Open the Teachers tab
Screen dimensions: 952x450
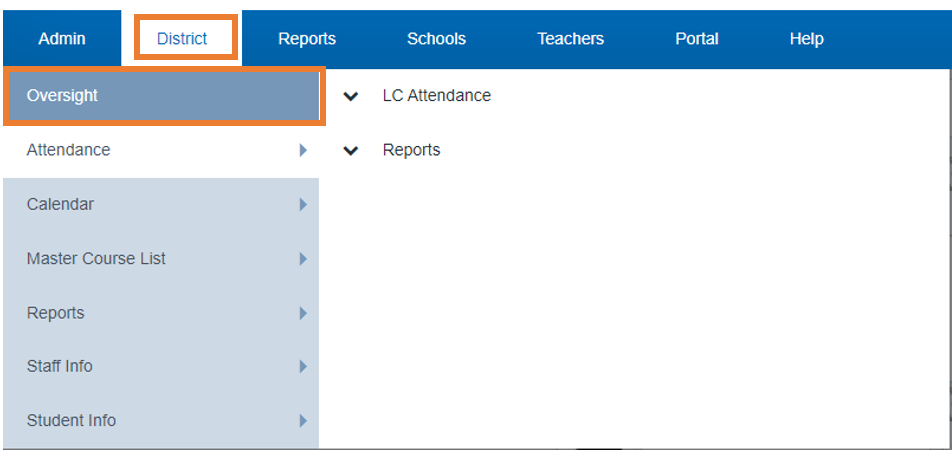click(x=570, y=39)
